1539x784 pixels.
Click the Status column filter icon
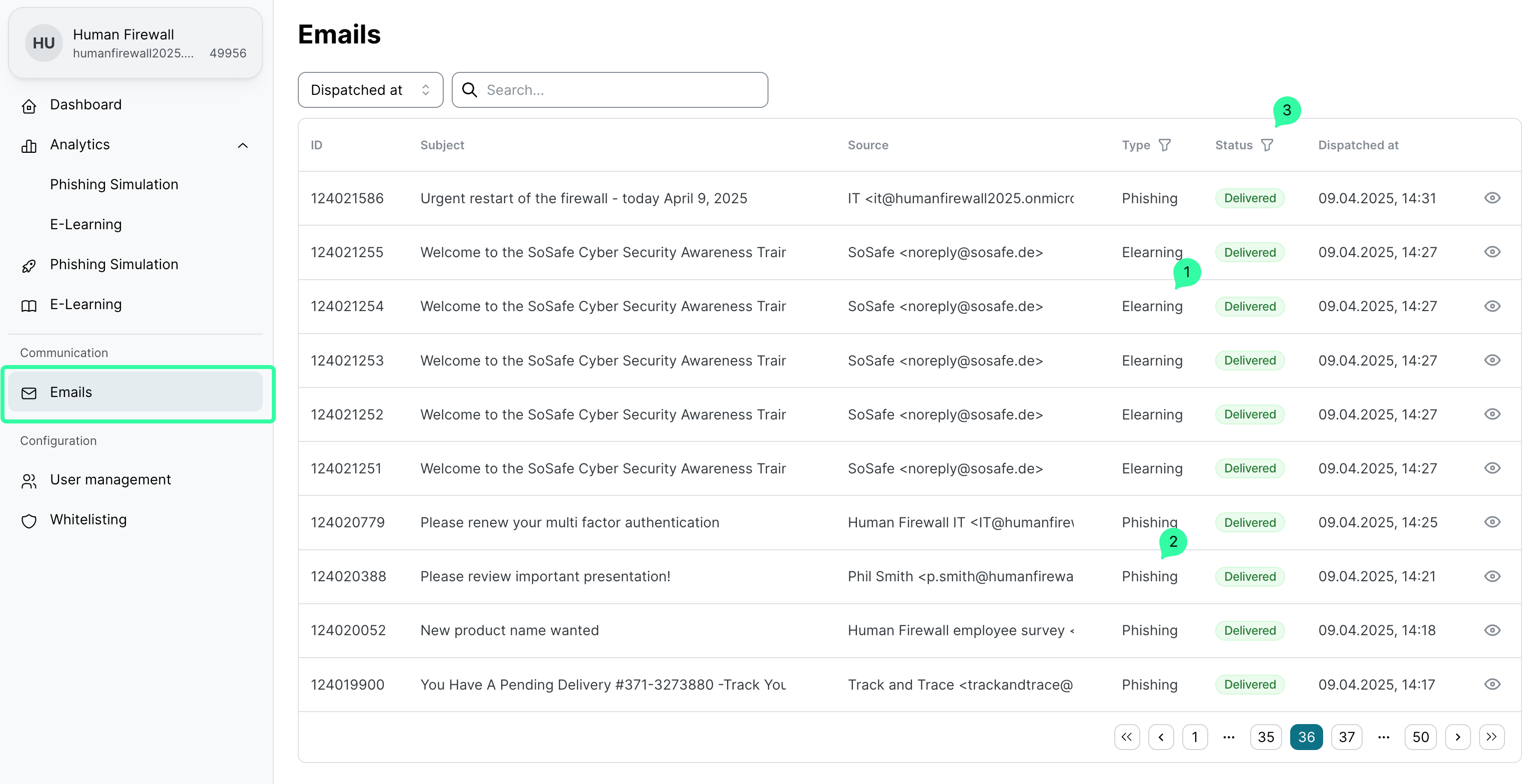pos(1267,145)
